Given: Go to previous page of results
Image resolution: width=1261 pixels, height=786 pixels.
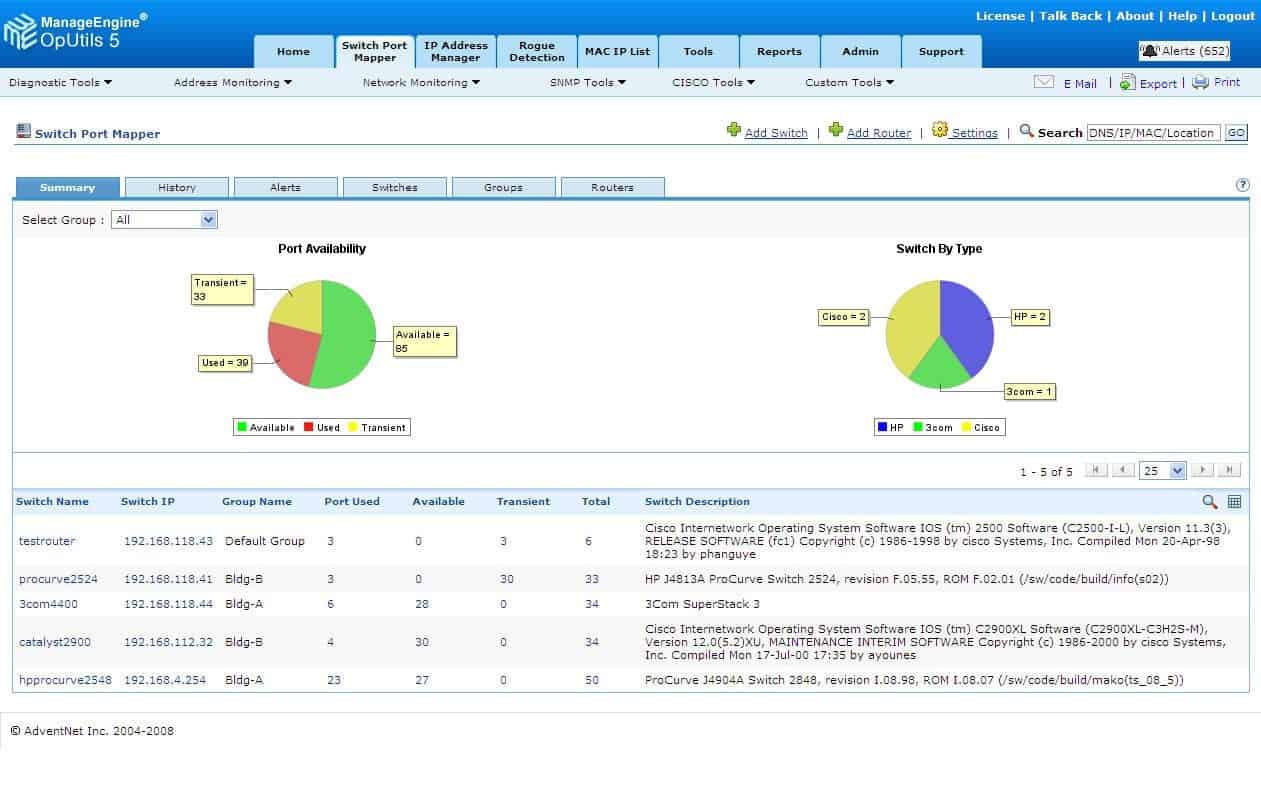Looking at the screenshot, I should click(x=1123, y=470).
